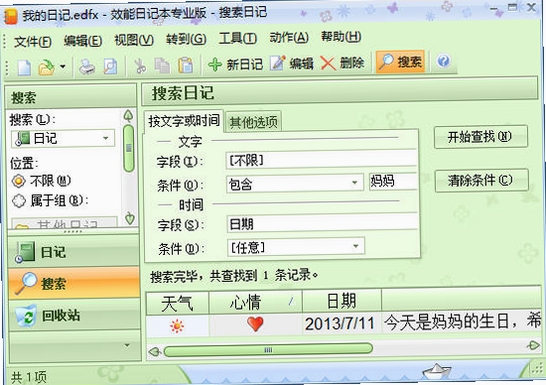Sort results by 心情 column header
The width and height of the screenshot is (546, 385).
[x=256, y=302]
